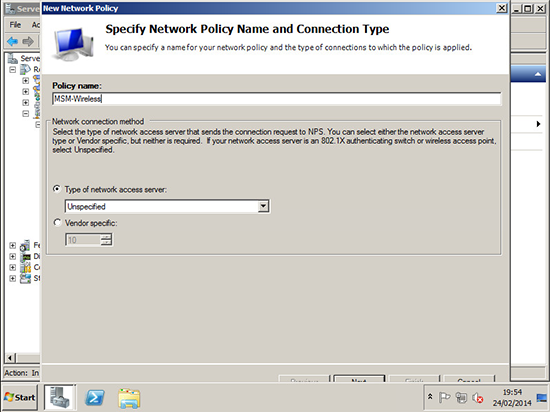Screen dimensions: 550x412
Task: Launch Windows PowerShell from the taskbar
Action: pyautogui.click(x=95, y=398)
